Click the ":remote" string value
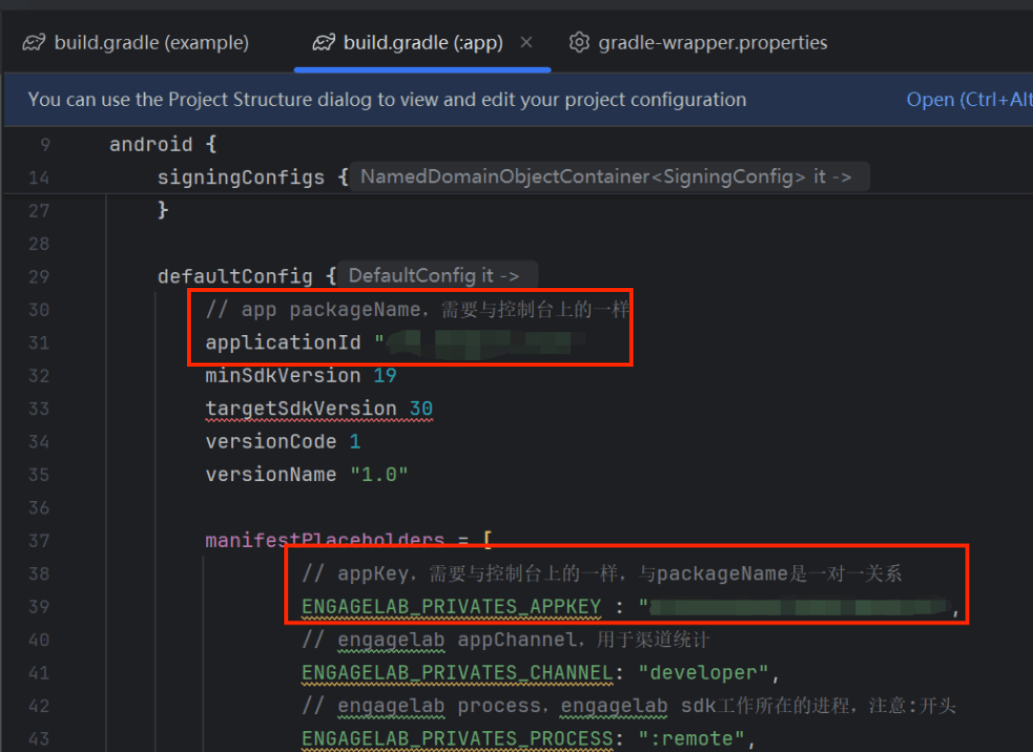 [691, 738]
